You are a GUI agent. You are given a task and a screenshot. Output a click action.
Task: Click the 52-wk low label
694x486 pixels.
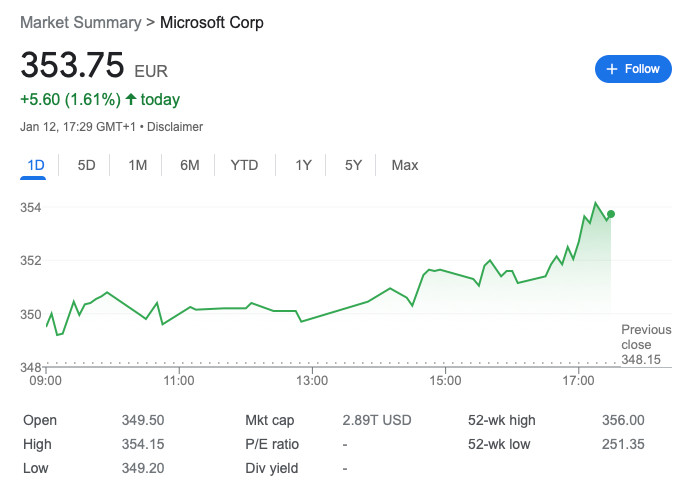tap(499, 444)
